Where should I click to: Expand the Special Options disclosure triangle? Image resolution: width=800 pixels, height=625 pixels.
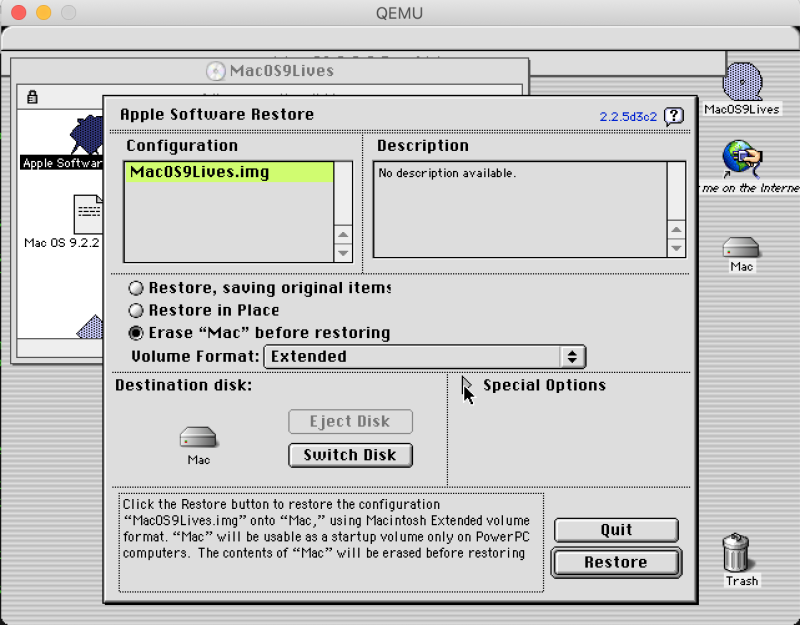point(467,385)
